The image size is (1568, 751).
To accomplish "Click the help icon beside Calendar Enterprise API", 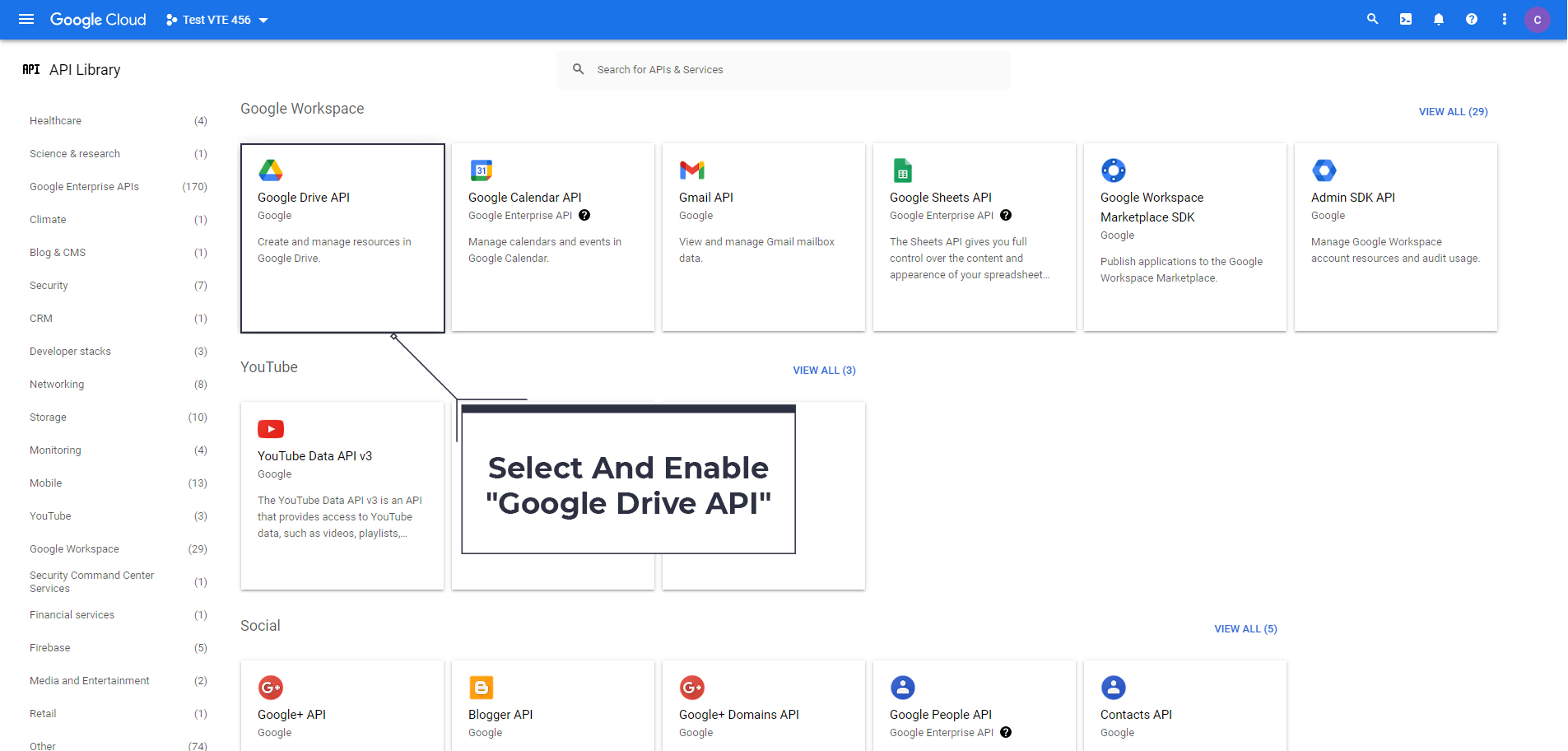I will 584,215.
